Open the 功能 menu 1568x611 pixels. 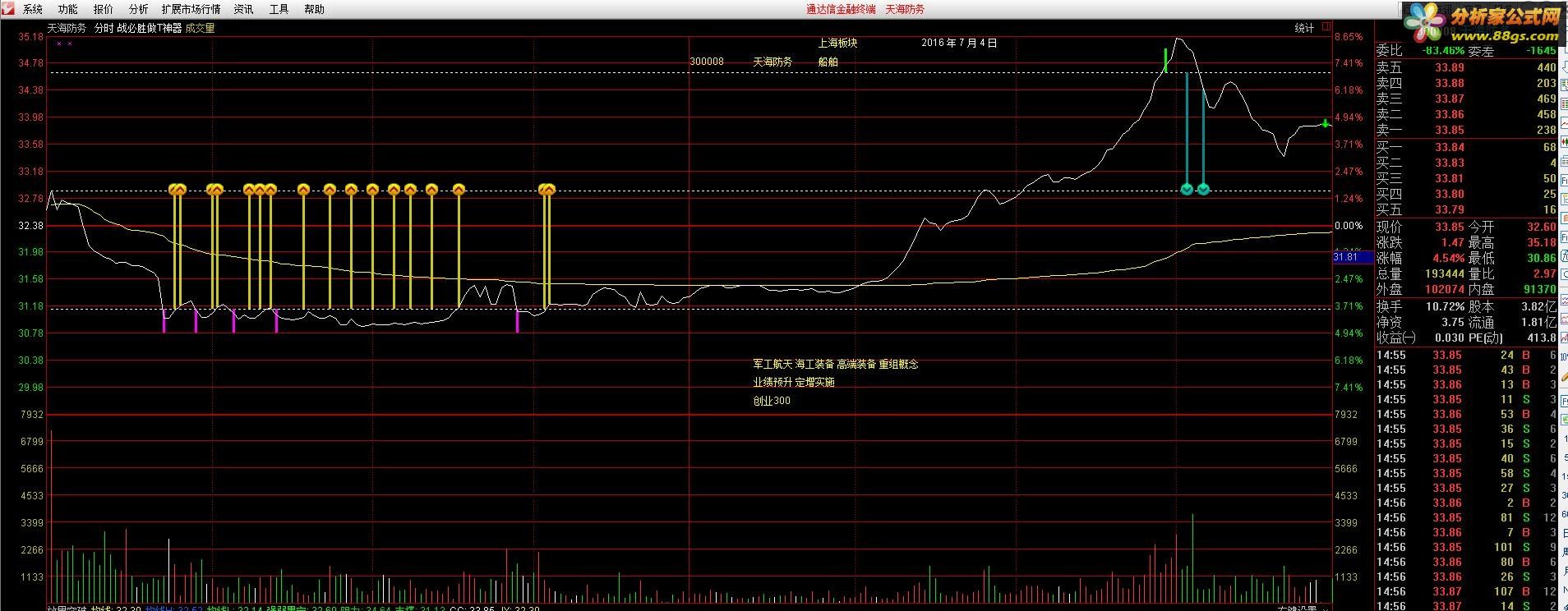[68, 9]
